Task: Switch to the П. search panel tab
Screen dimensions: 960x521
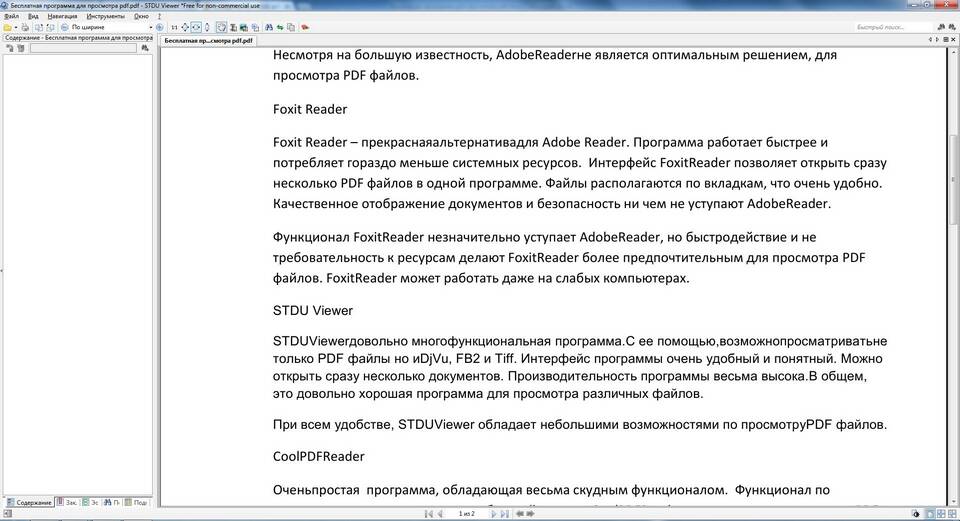Action: coord(111,502)
